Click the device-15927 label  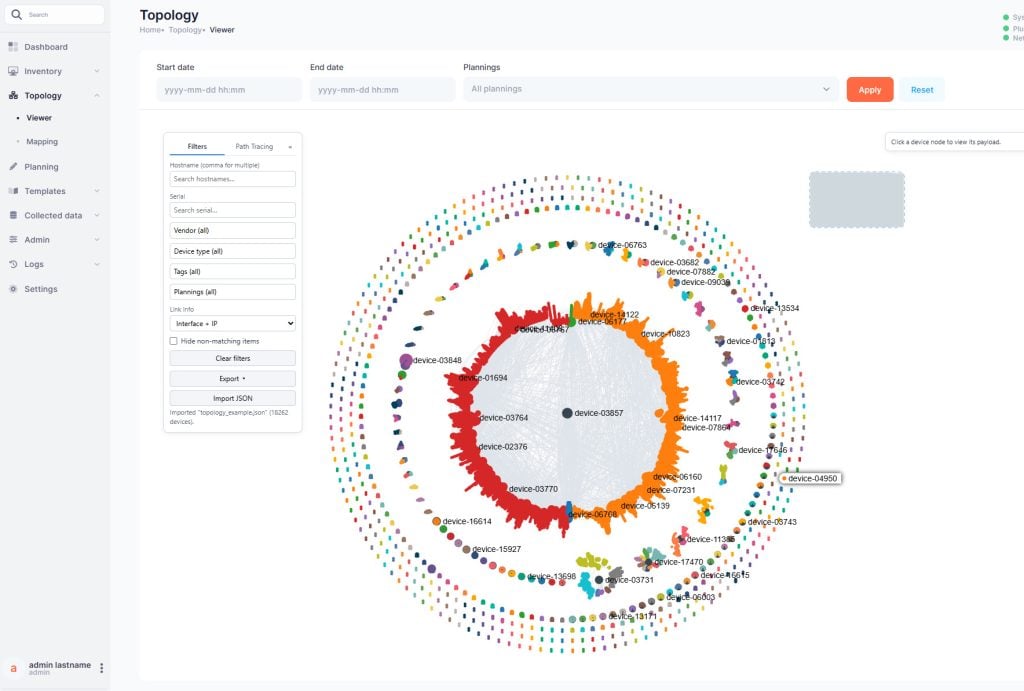click(x=496, y=549)
